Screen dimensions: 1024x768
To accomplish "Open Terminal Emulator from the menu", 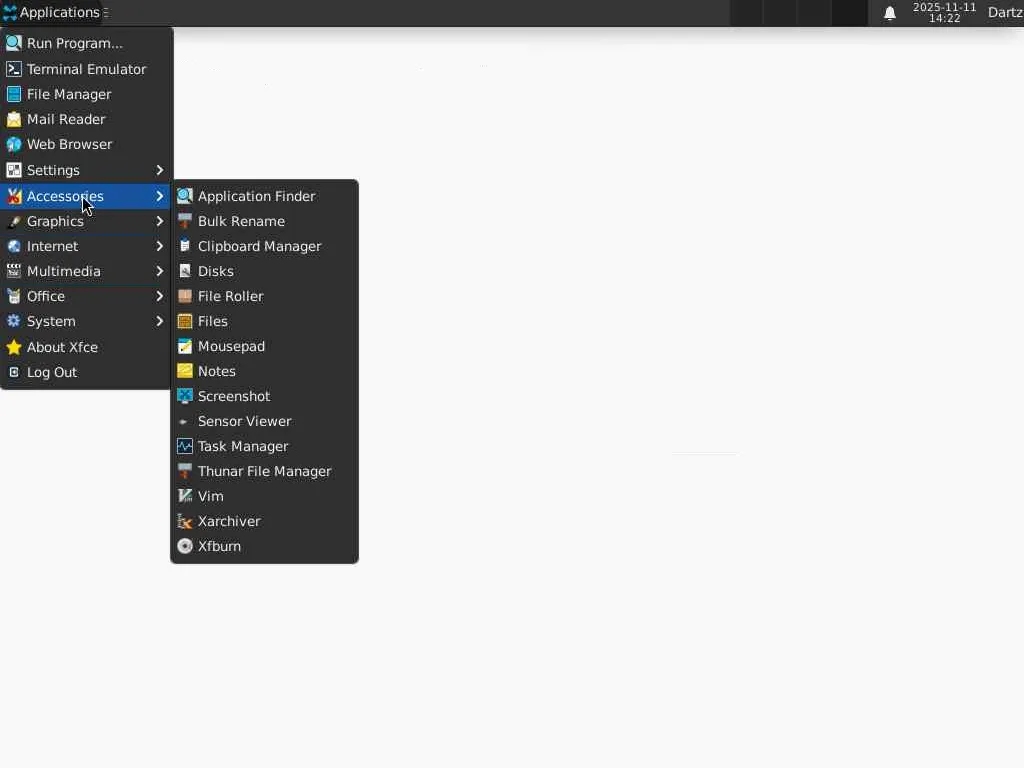I will (x=86, y=69).
